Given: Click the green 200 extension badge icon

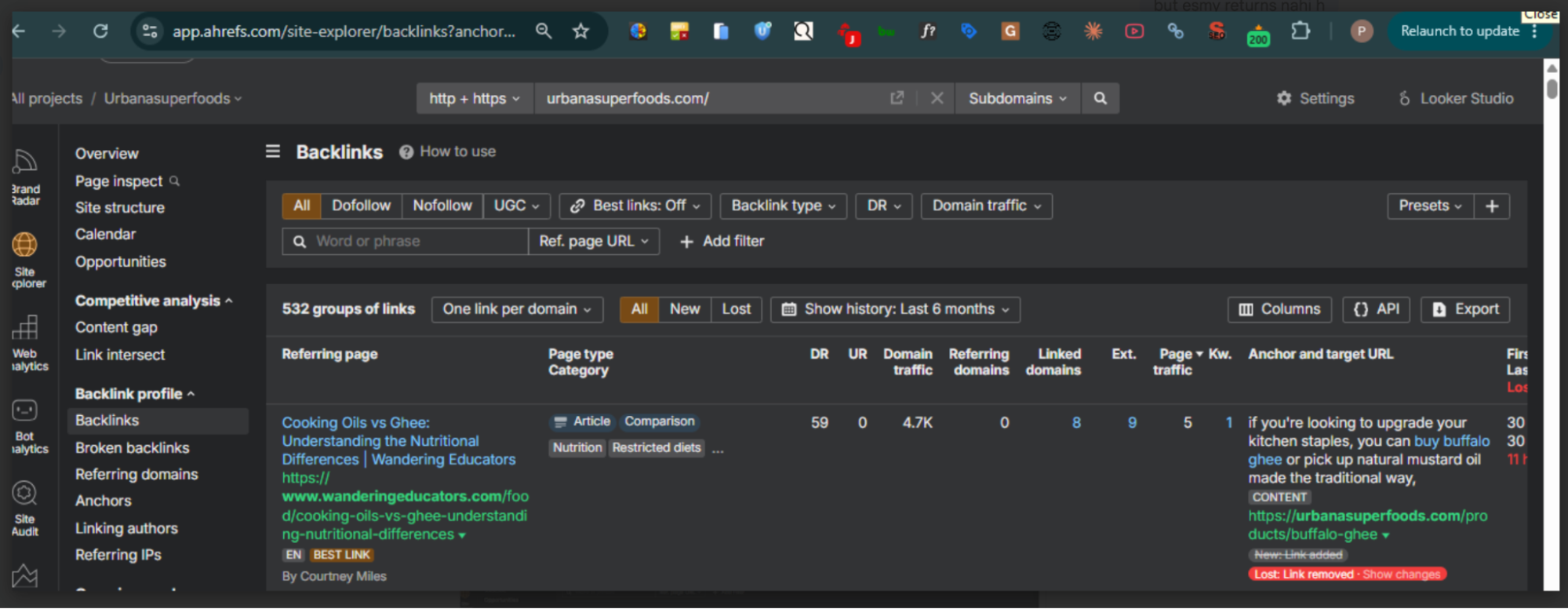Looking at the screenshot, I should tap(1258, 35).
